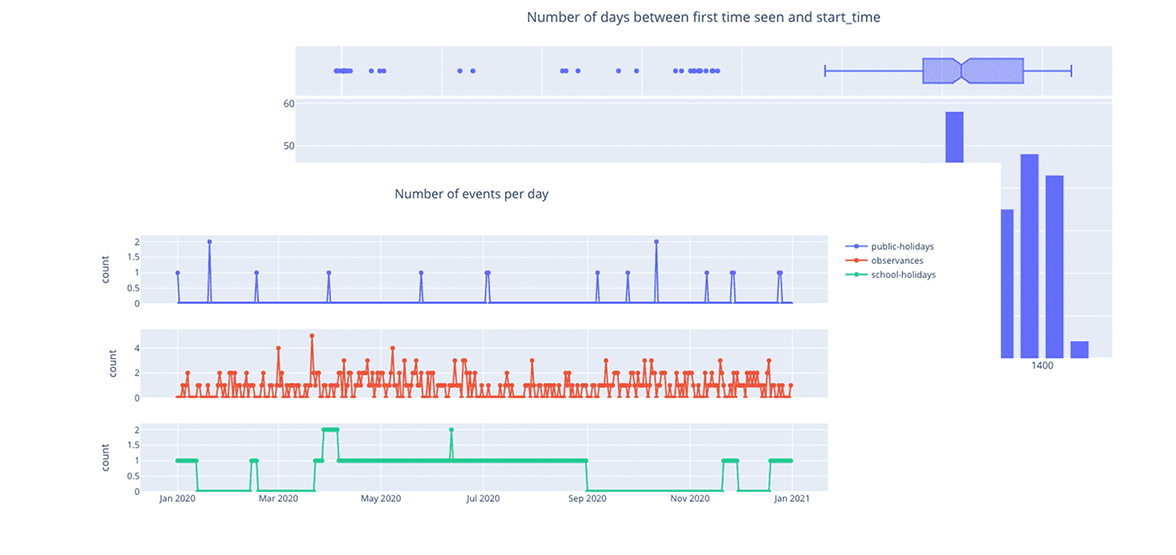Click the 1400 x-axis label under histogram

tap(1042, 367)
